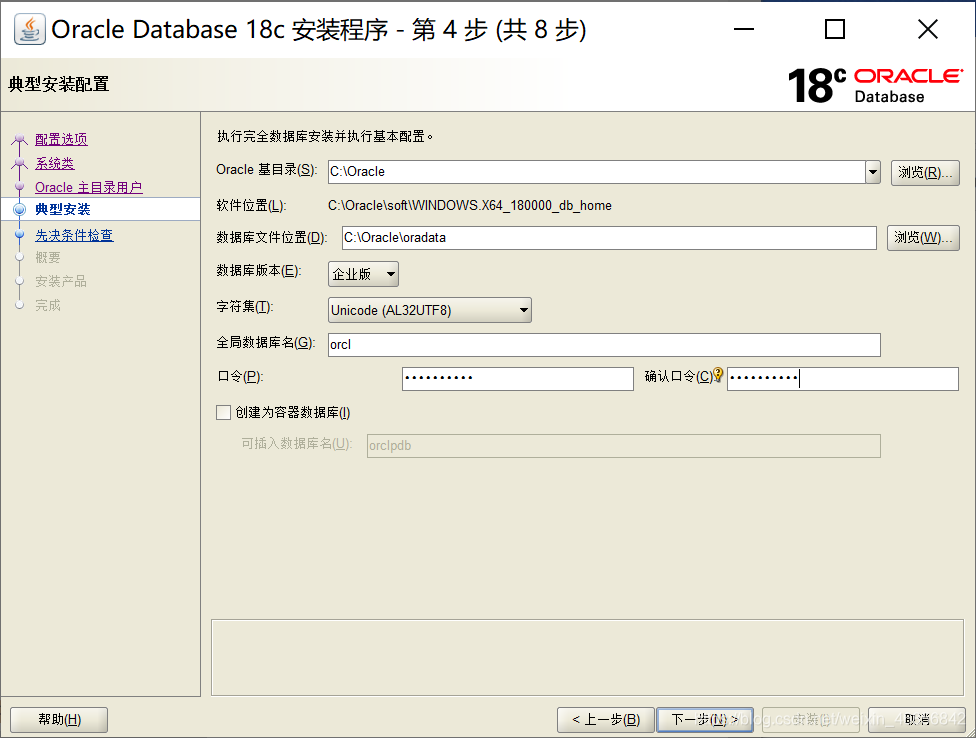Expand the Oracle 基目录 dropdown arrow
This screenshot has width=976, height=738.
tap(873, 172)
